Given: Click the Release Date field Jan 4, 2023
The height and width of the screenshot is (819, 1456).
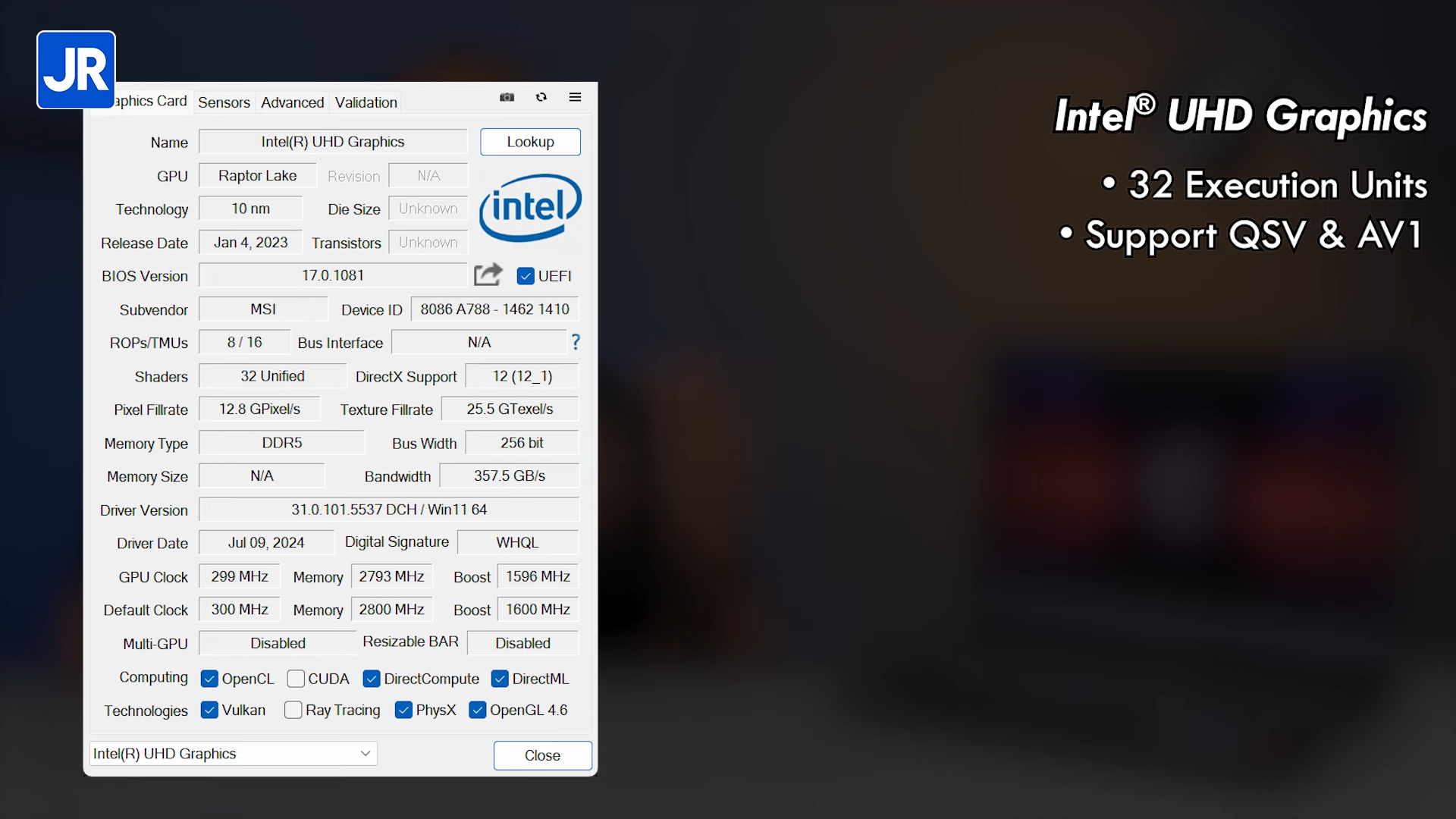Looking at the screenshot, I should point(250,242).
